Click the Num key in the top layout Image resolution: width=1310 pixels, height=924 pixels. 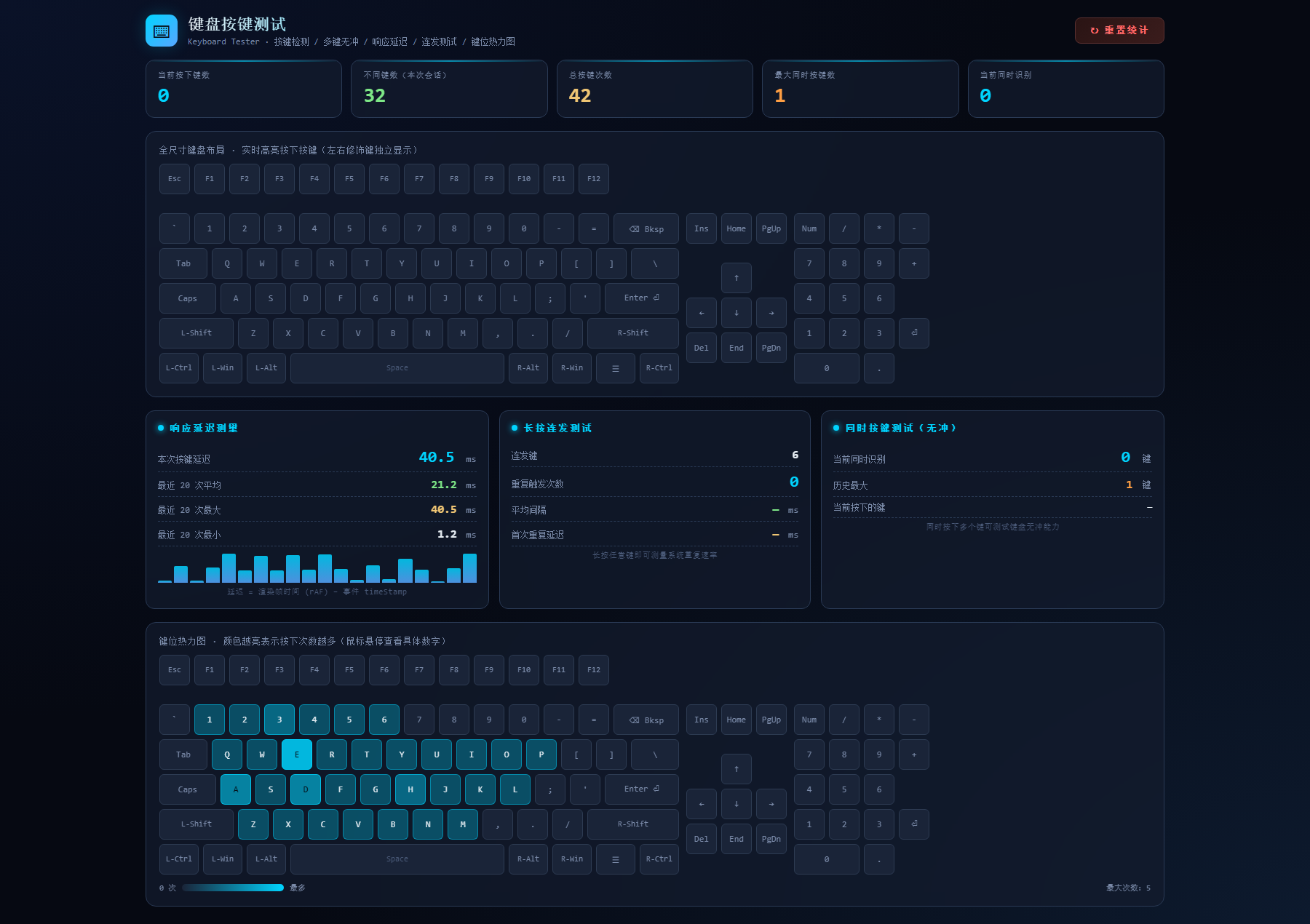(x=809, y=228)
